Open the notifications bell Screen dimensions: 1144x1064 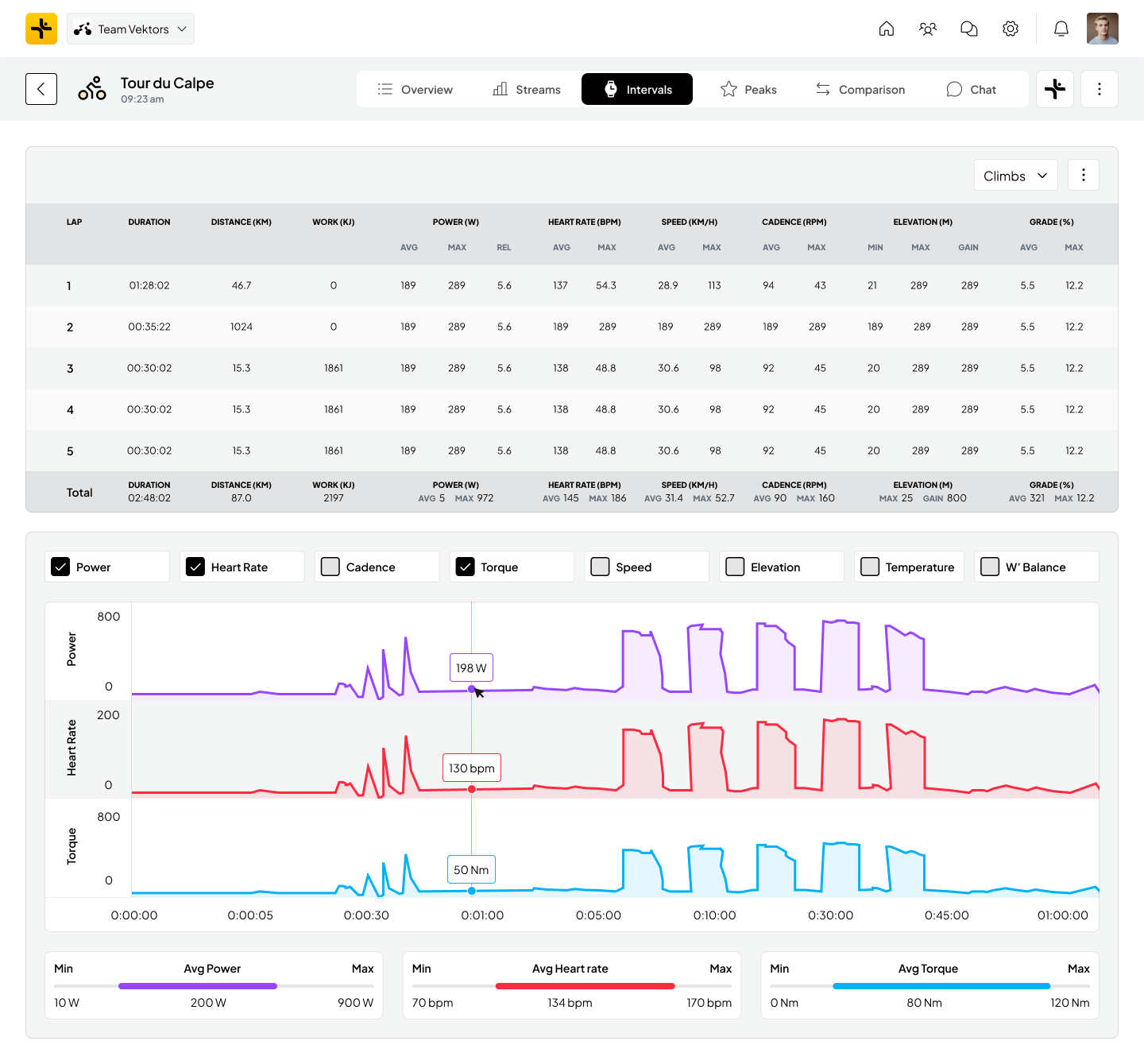coord(1061,29)
